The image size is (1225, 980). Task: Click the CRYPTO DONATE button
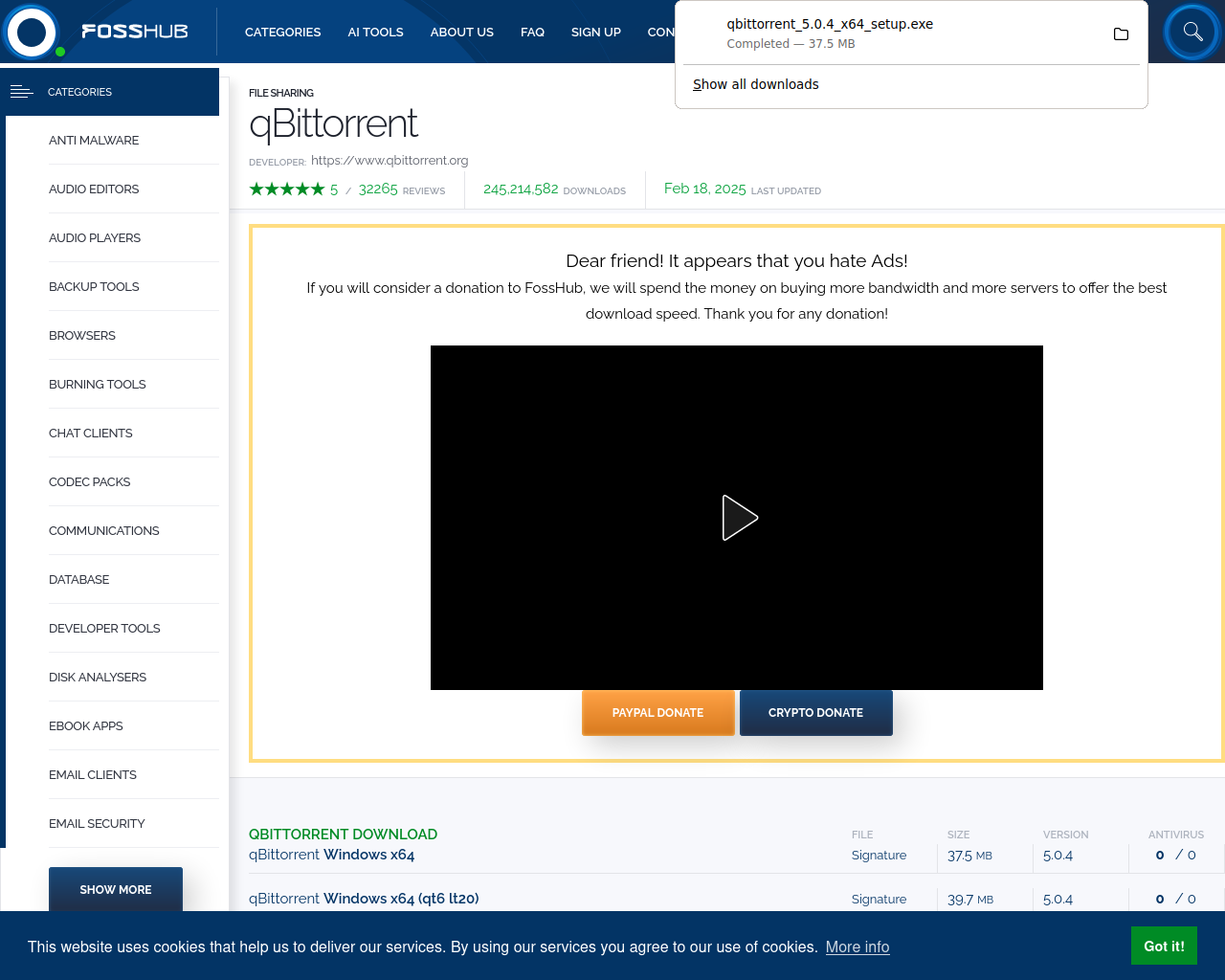[x=816, y=713]
